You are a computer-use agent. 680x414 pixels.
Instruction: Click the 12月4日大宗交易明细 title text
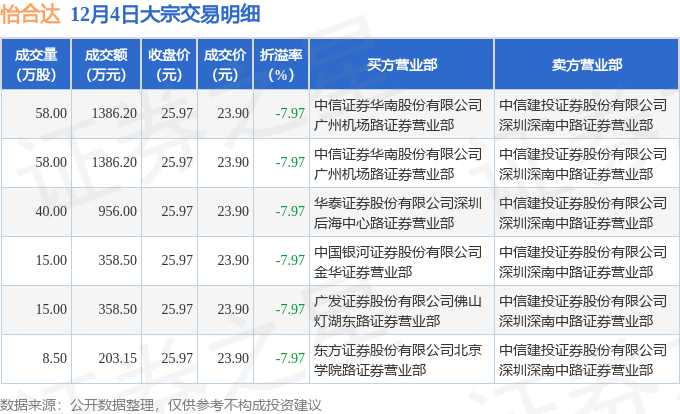click(x=165, y=14)
